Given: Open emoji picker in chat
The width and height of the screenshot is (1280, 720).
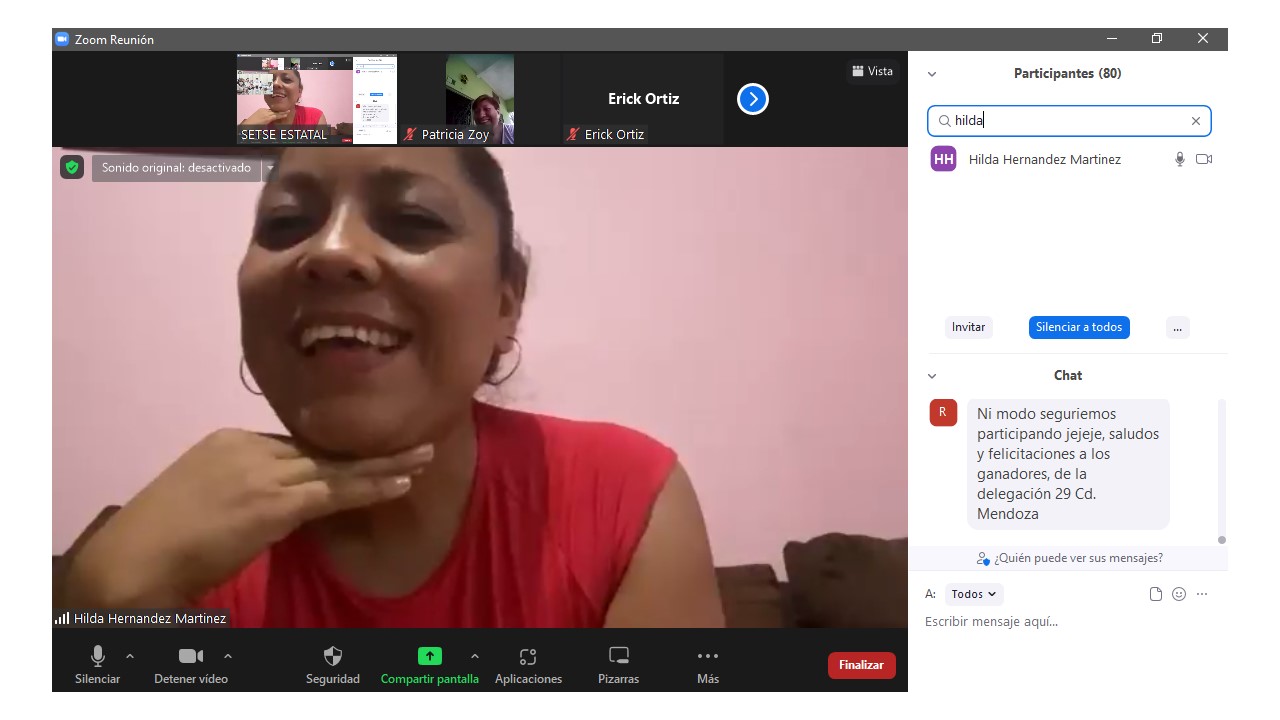Looking at the screenshot, I should 1179,594.
